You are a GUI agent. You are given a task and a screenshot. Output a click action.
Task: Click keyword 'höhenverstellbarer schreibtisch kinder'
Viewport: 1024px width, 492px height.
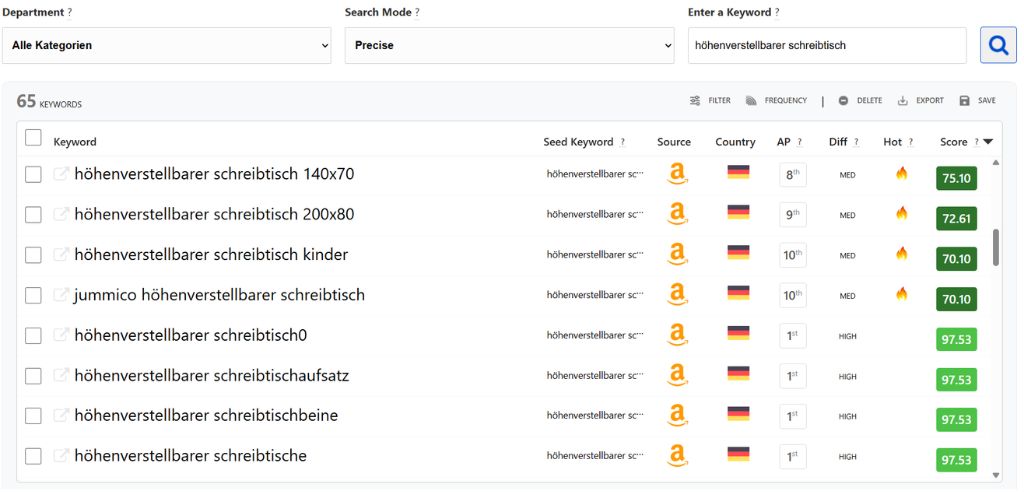(211, 255)
